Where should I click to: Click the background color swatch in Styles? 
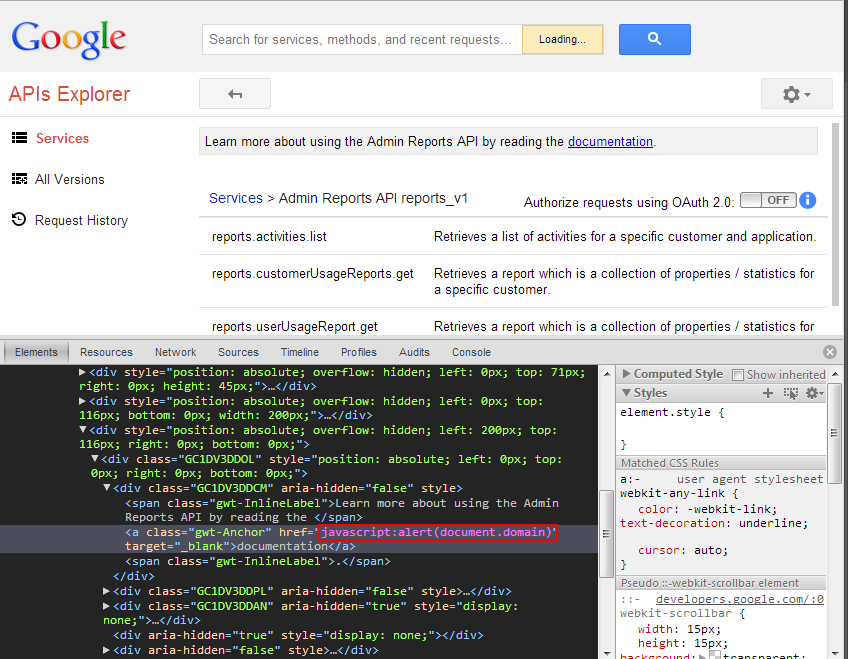click(x=715, y=655)
